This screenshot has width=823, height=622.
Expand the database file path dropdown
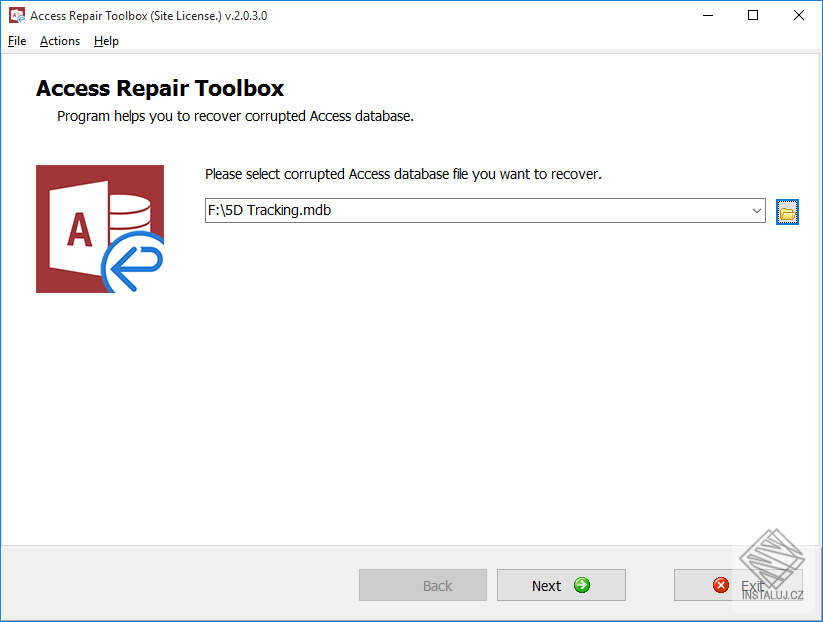(x=758, y=211)
